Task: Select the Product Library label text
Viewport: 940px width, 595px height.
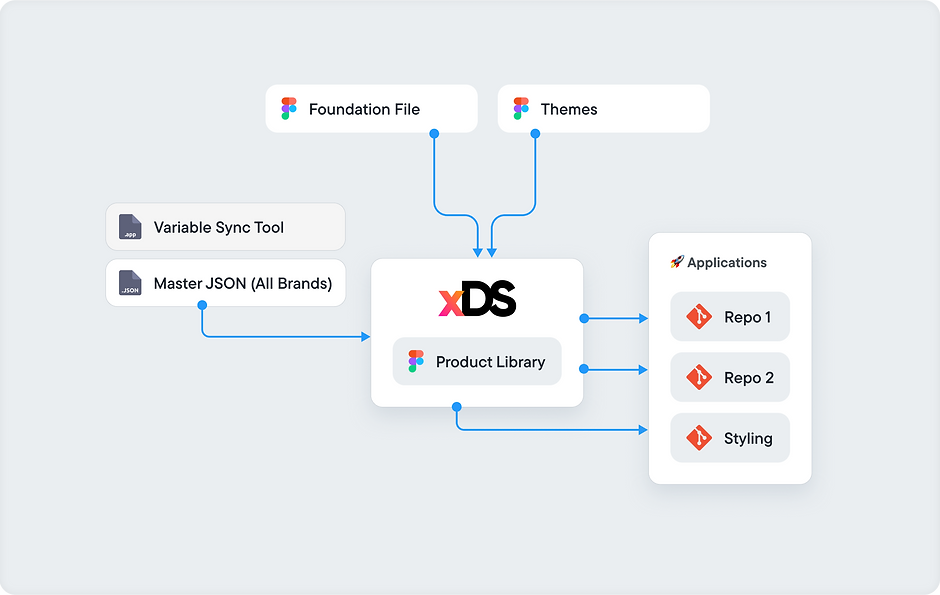Action: 490,362
